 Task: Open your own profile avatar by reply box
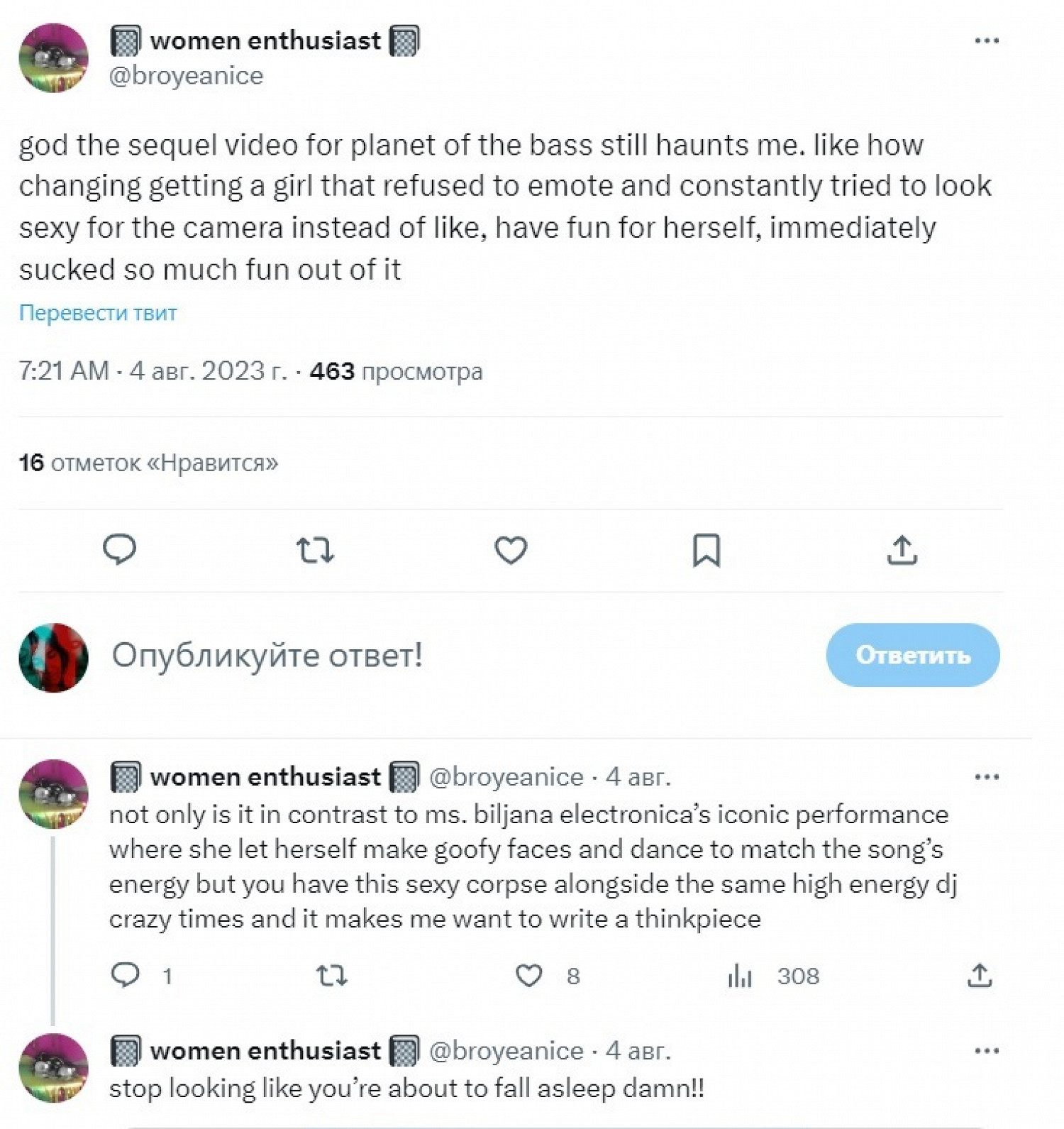[53, 657]
